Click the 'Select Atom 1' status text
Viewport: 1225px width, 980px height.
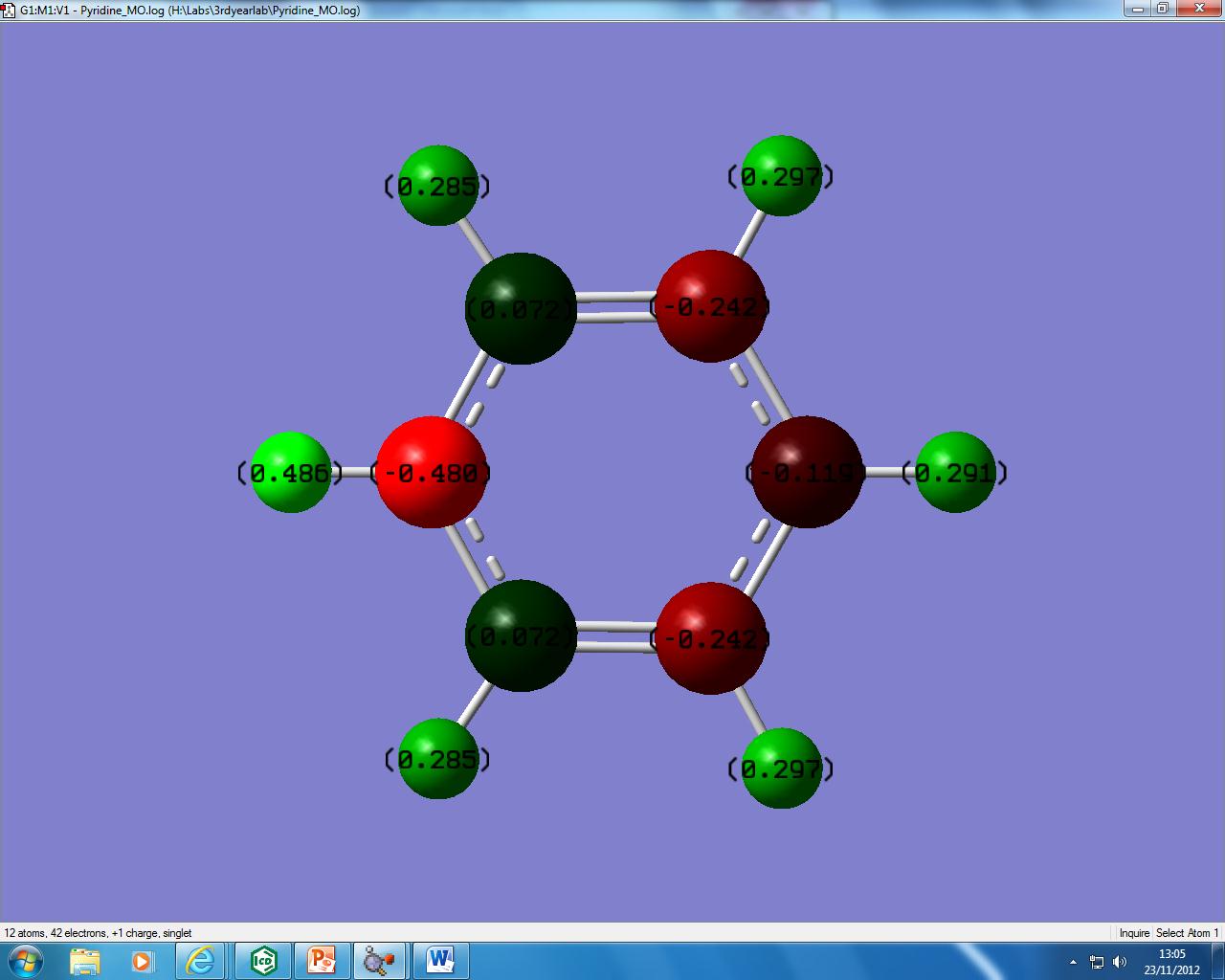pos(1188,933)
